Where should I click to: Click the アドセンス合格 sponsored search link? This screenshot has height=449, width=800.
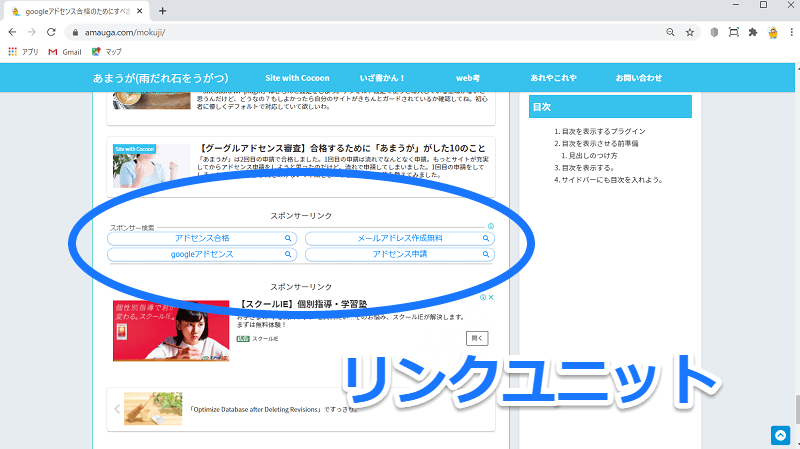click(202, 239)
